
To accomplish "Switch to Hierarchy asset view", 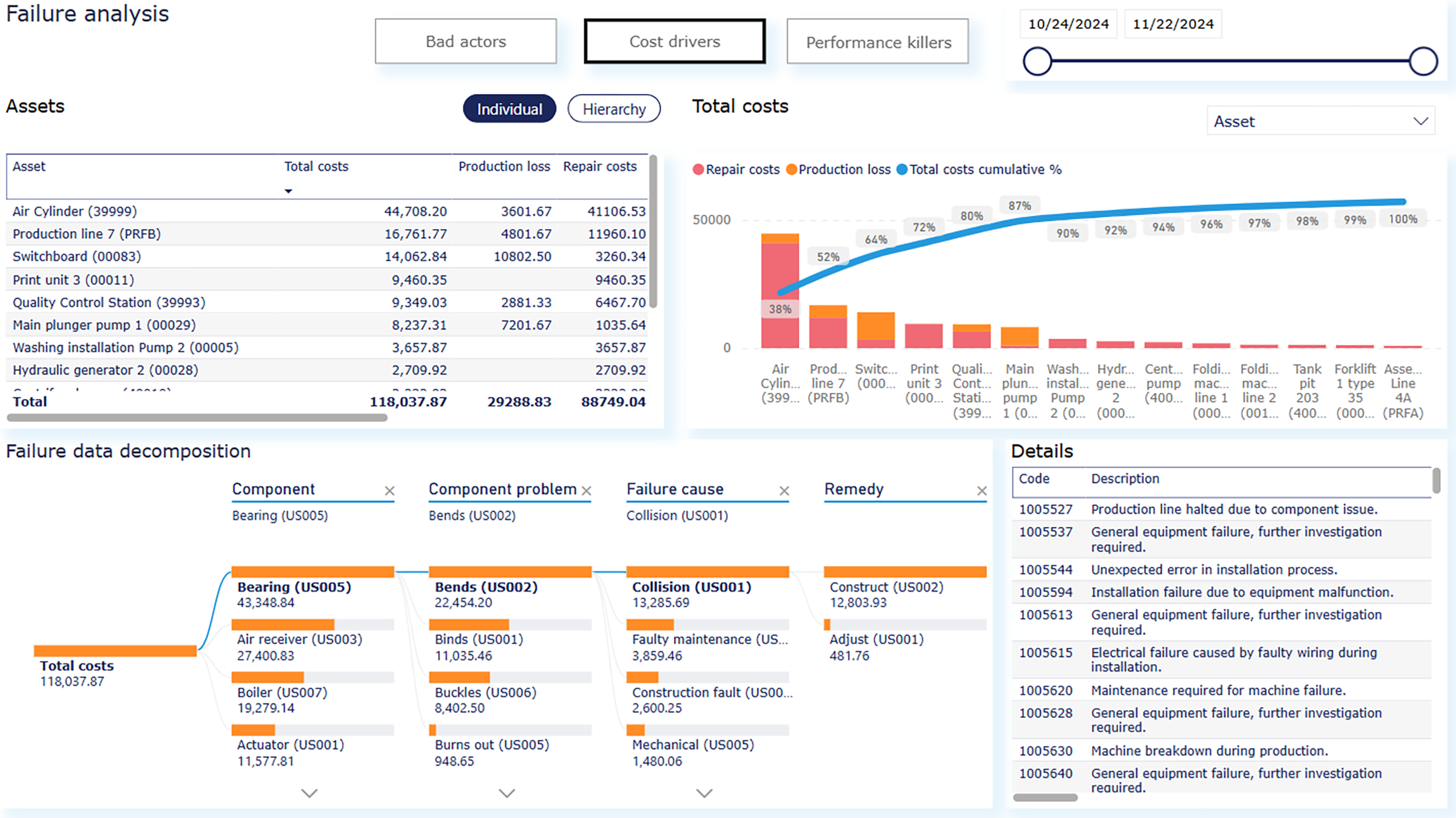I will [614, 109].
